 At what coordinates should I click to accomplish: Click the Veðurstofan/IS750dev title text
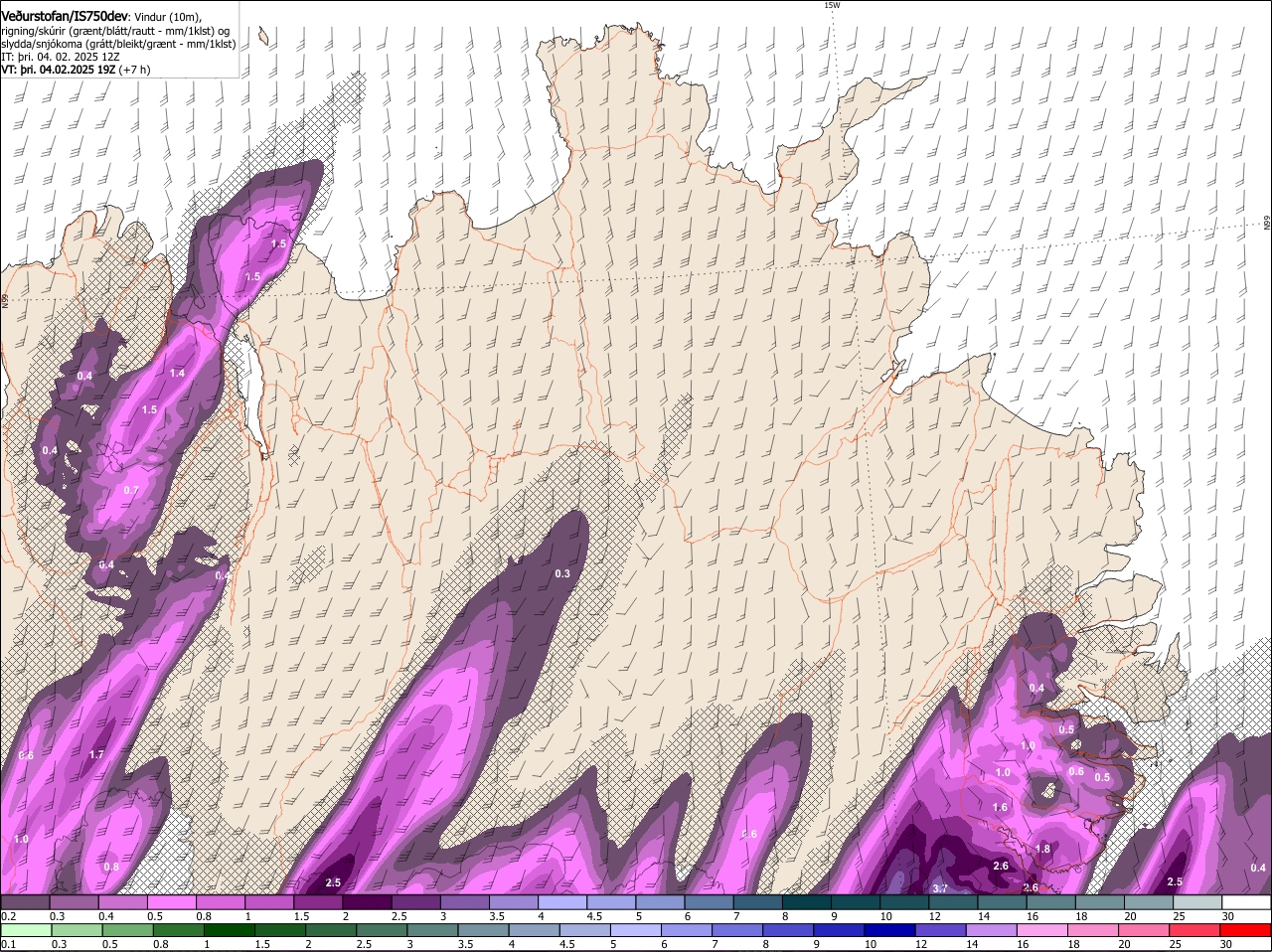[x=65, y=16]
